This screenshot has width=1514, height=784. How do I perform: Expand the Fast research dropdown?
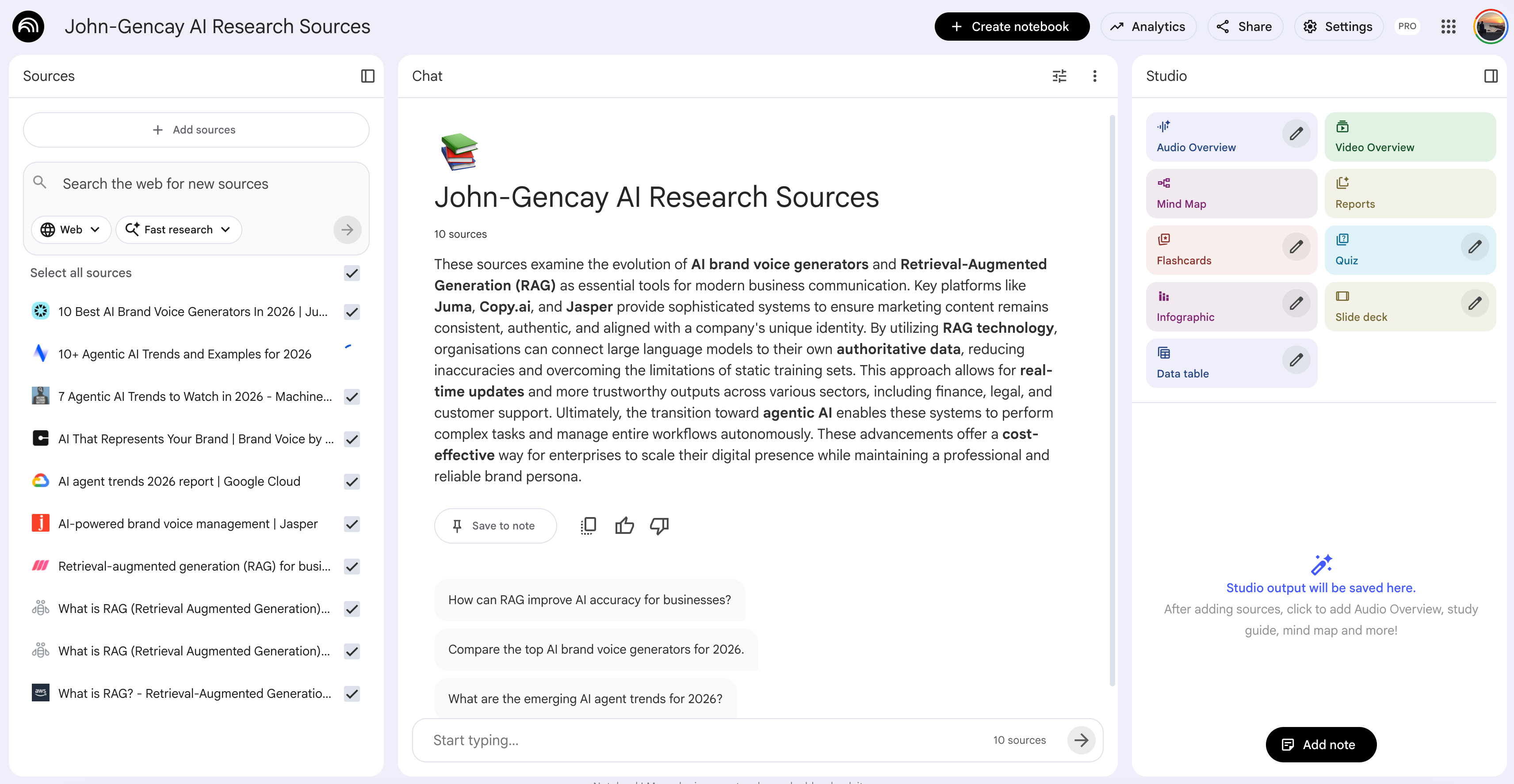click(x=178, y=230)
